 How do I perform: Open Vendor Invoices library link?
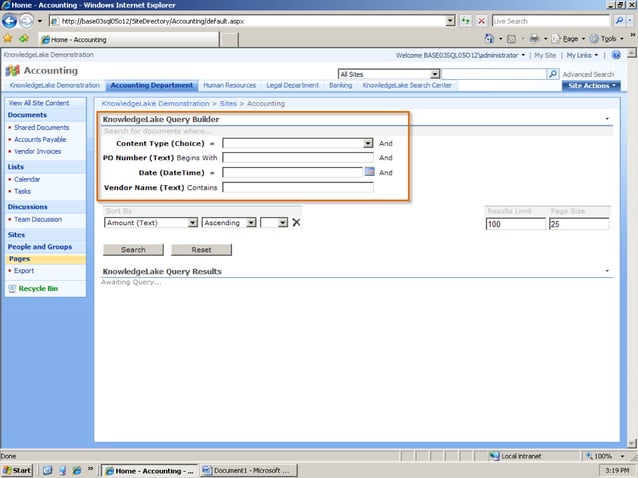[37, 151]
